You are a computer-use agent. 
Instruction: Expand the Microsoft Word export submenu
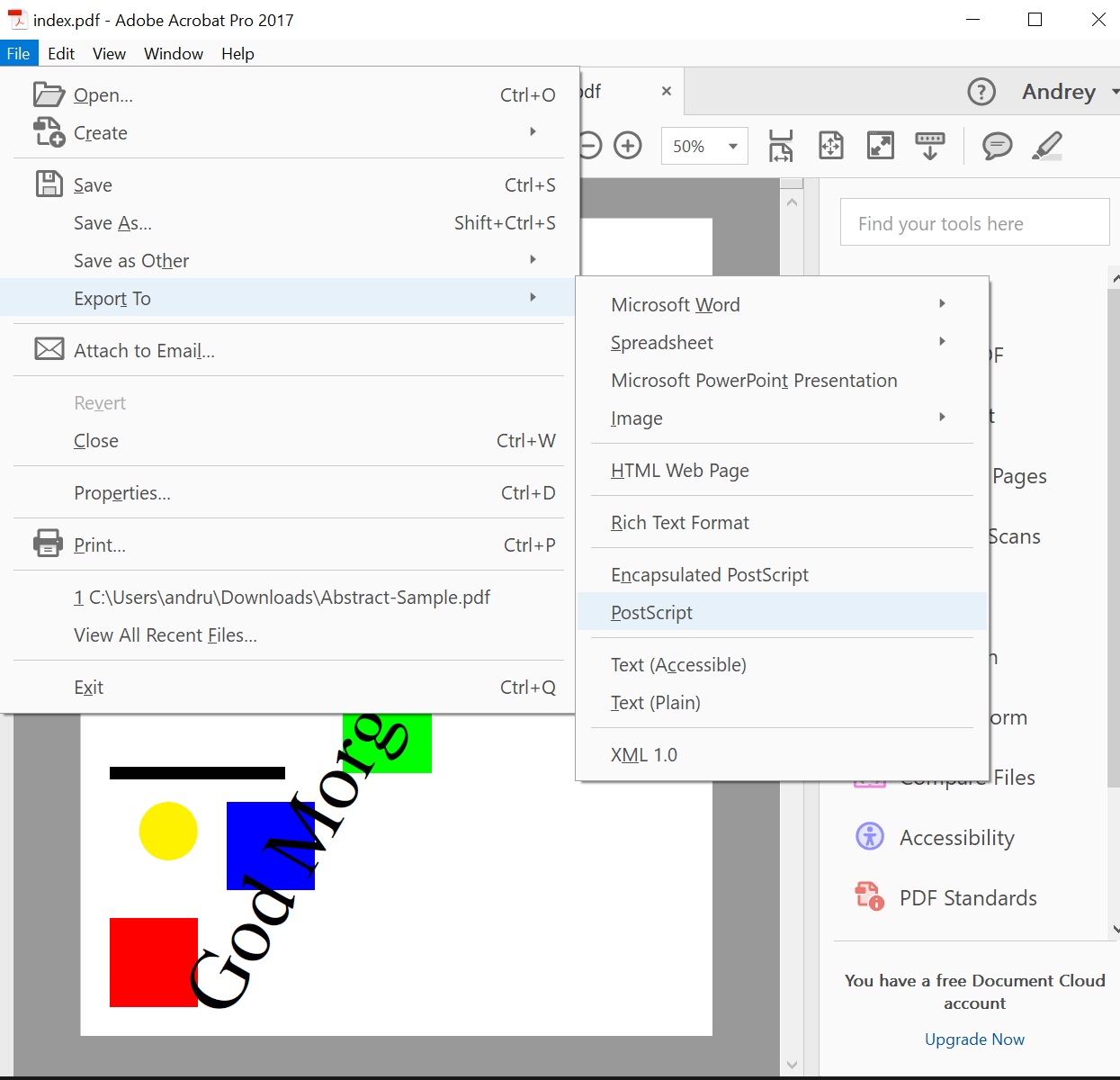942,304
